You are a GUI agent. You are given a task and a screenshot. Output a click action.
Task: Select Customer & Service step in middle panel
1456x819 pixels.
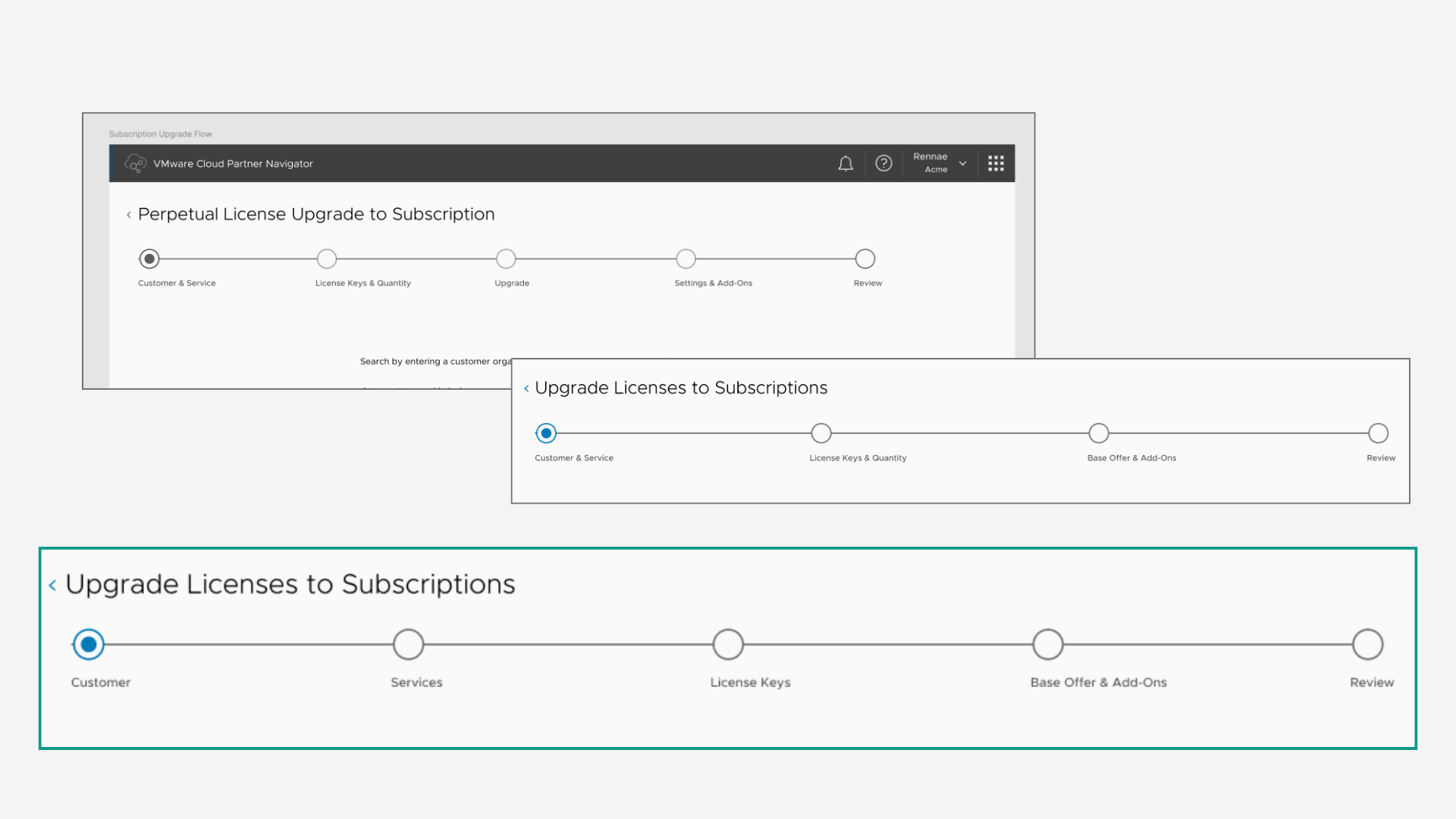tap(546, 434)
